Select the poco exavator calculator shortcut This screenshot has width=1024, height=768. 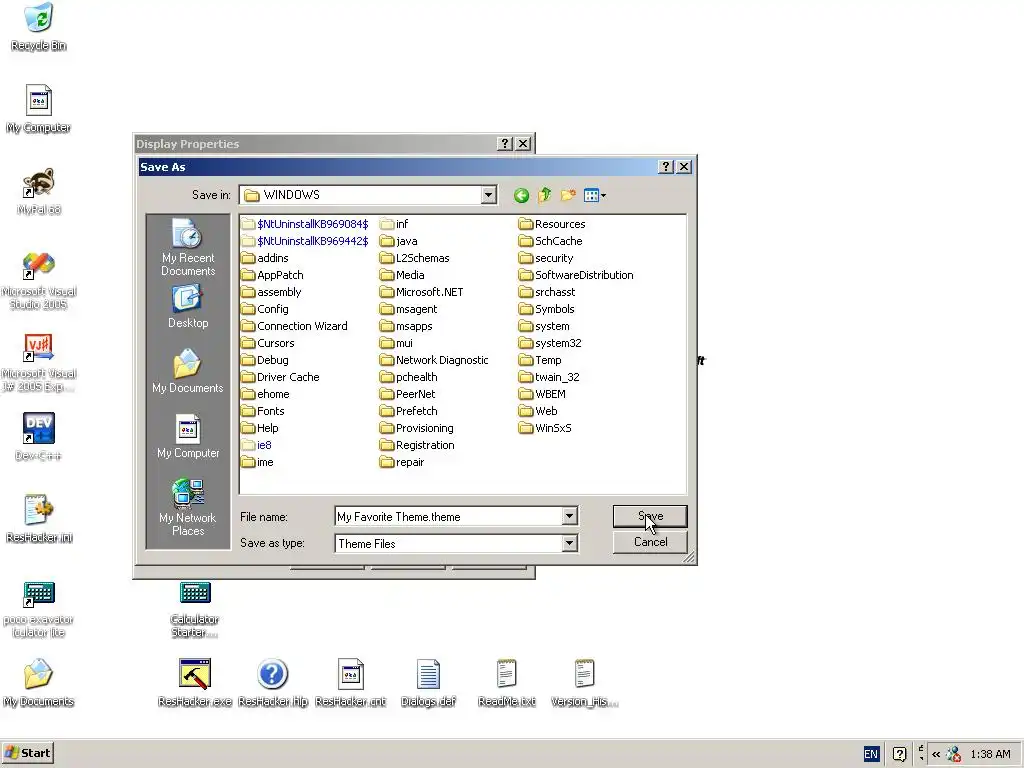(x=39, y=610)
